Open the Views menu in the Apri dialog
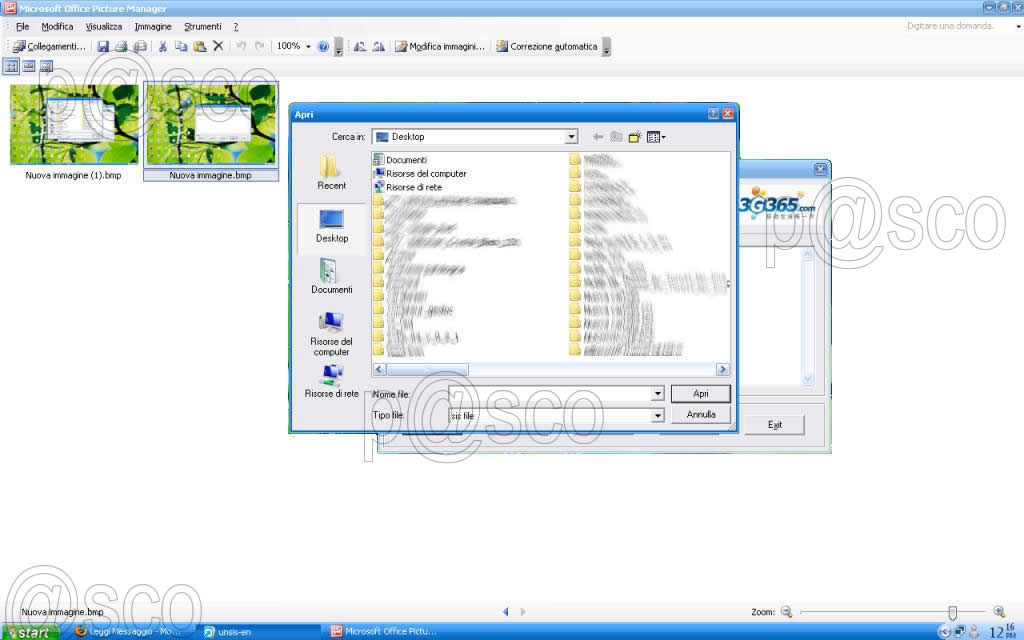The width and height of the screenshot is (1024, 640). tap(656, 137)
